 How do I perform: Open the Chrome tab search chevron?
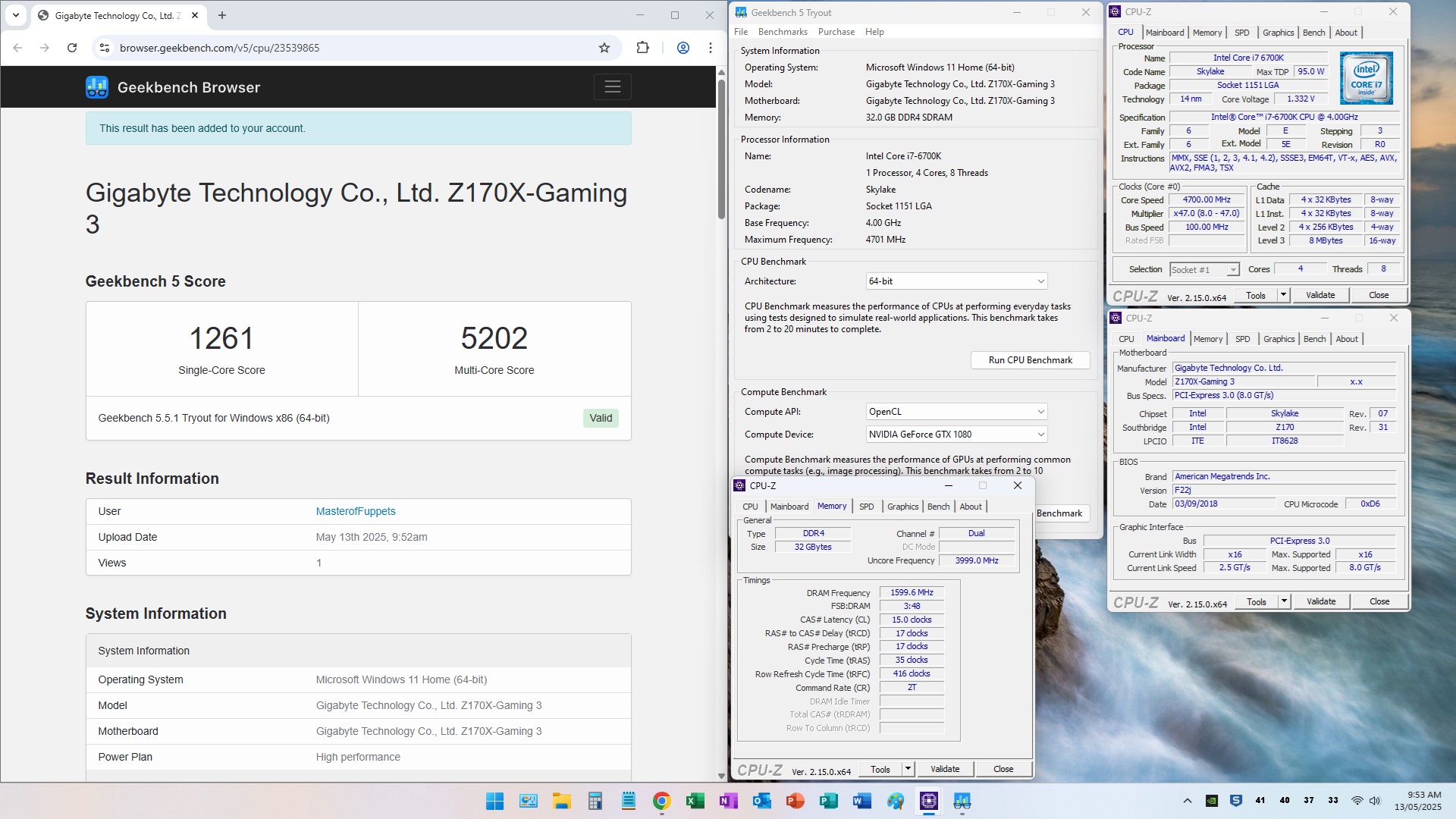click(x=15, y=15)
